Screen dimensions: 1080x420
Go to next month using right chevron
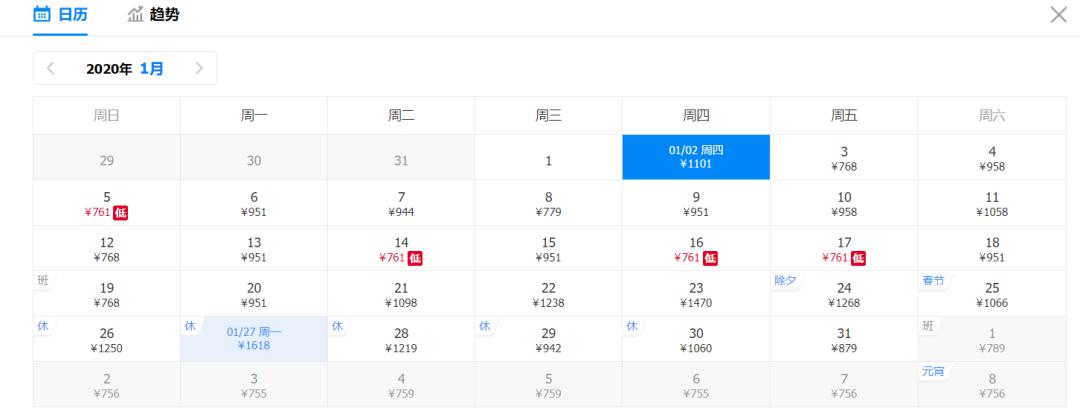199,69
